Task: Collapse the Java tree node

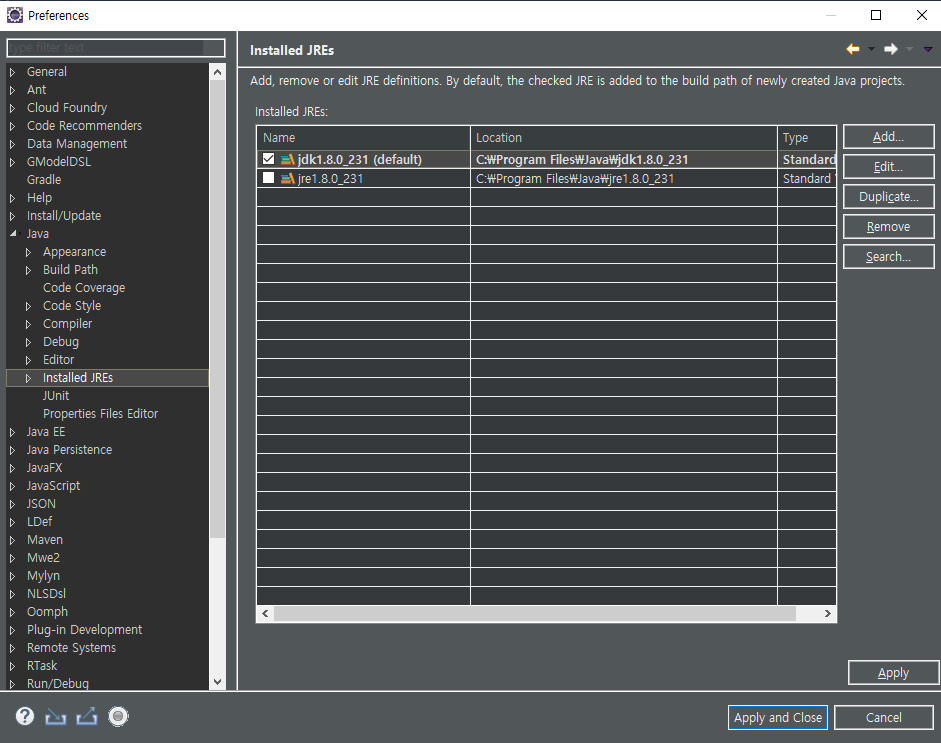Action: pyautogui.click(x=13, y=233)
